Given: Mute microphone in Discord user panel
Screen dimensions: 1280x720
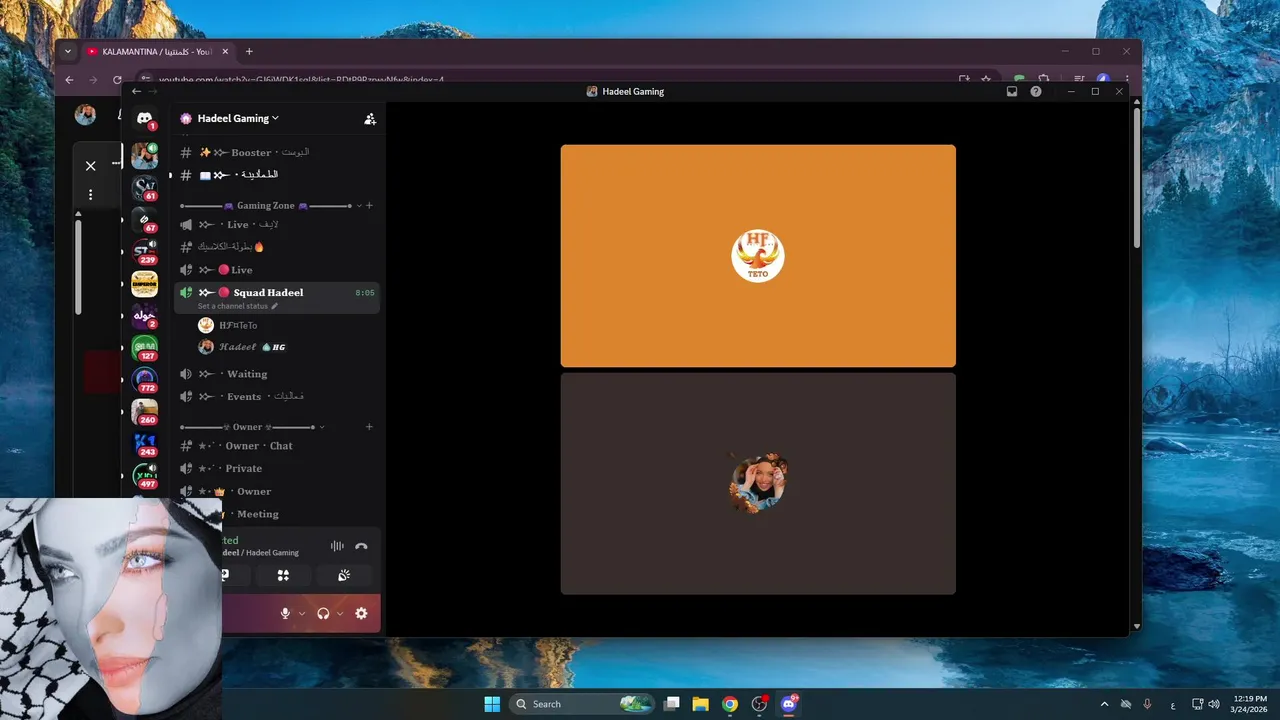Looking at the screenshot, I should (285, 613).
